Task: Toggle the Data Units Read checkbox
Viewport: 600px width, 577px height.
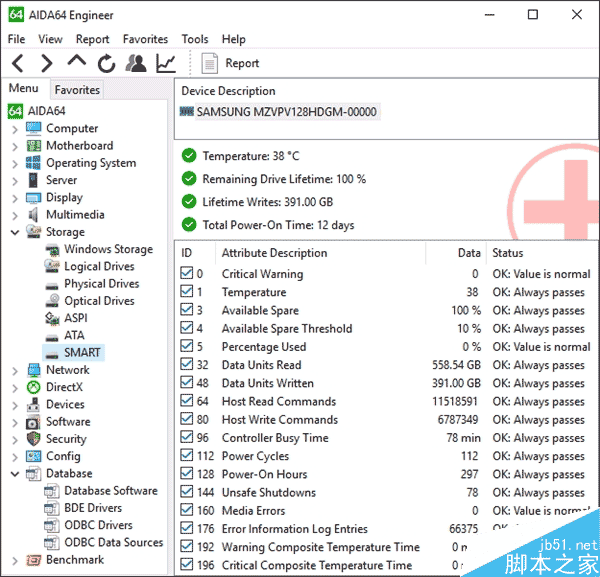Action: pyautogui.click(x=187, y=364)
